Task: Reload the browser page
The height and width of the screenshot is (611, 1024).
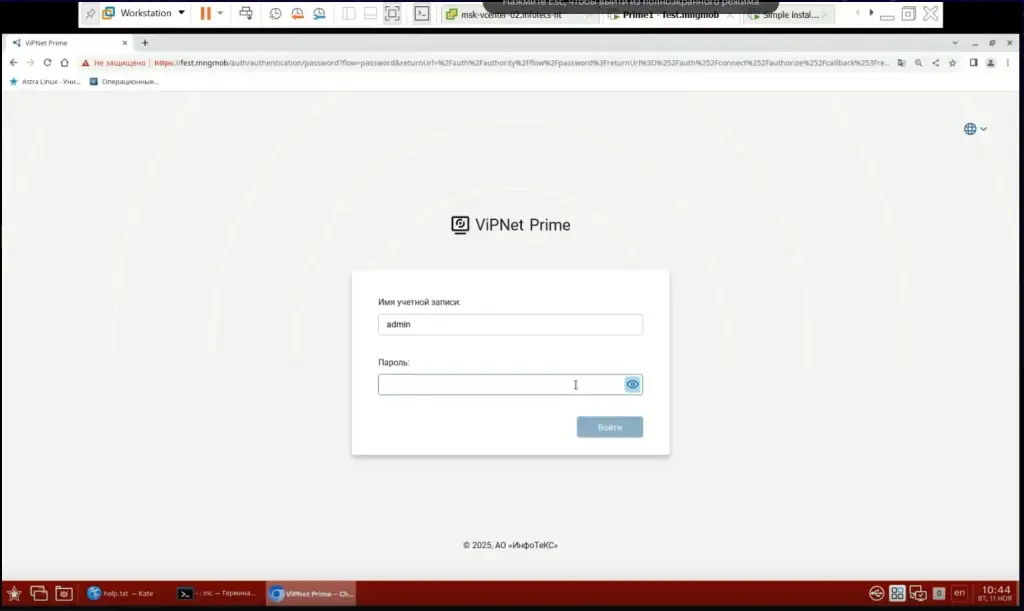Action: 47,62
